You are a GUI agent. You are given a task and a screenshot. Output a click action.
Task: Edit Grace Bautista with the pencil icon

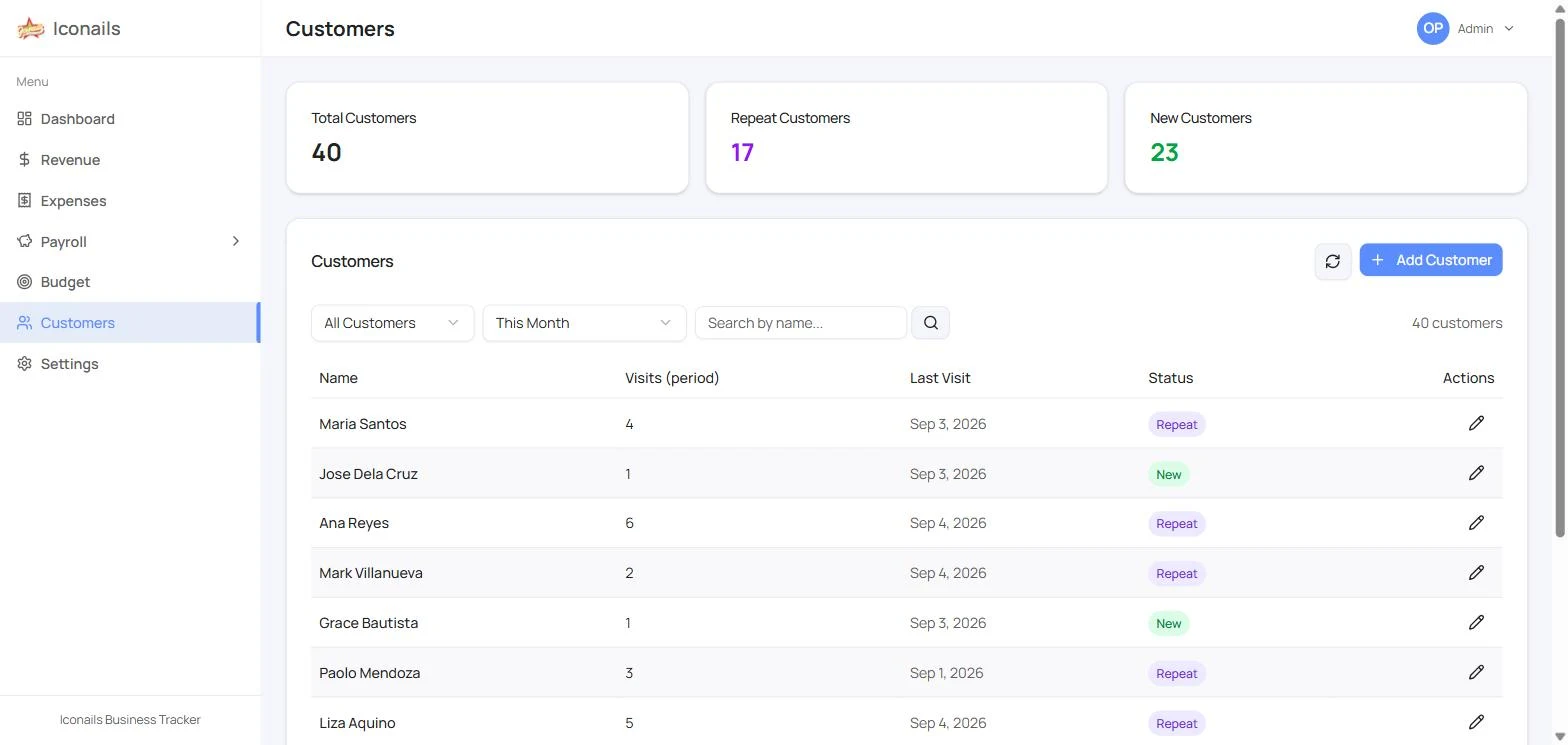pos(1476,622)
